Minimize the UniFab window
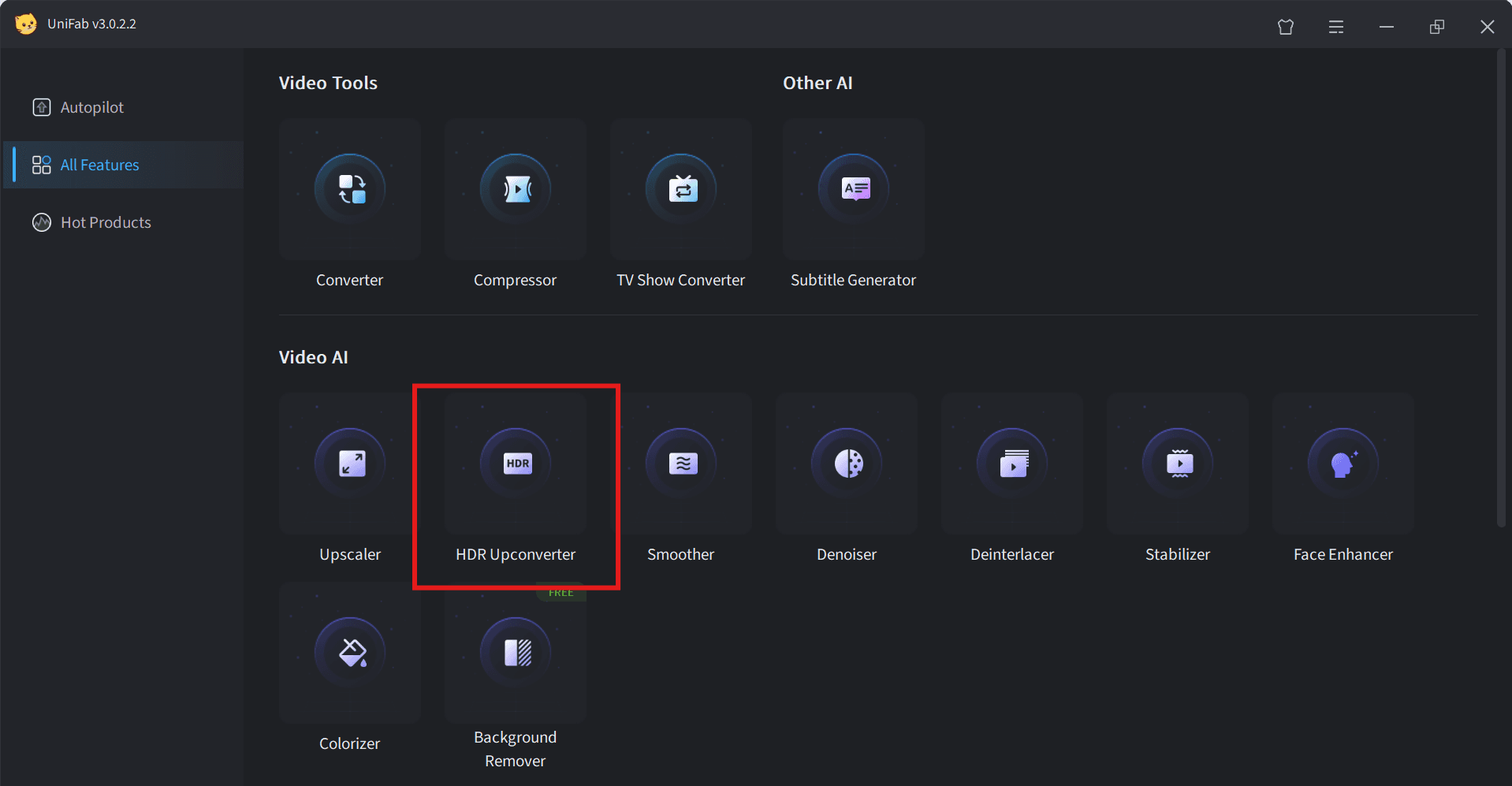The width and height of the screenshot is (1512, 786). pos(1387,27)
